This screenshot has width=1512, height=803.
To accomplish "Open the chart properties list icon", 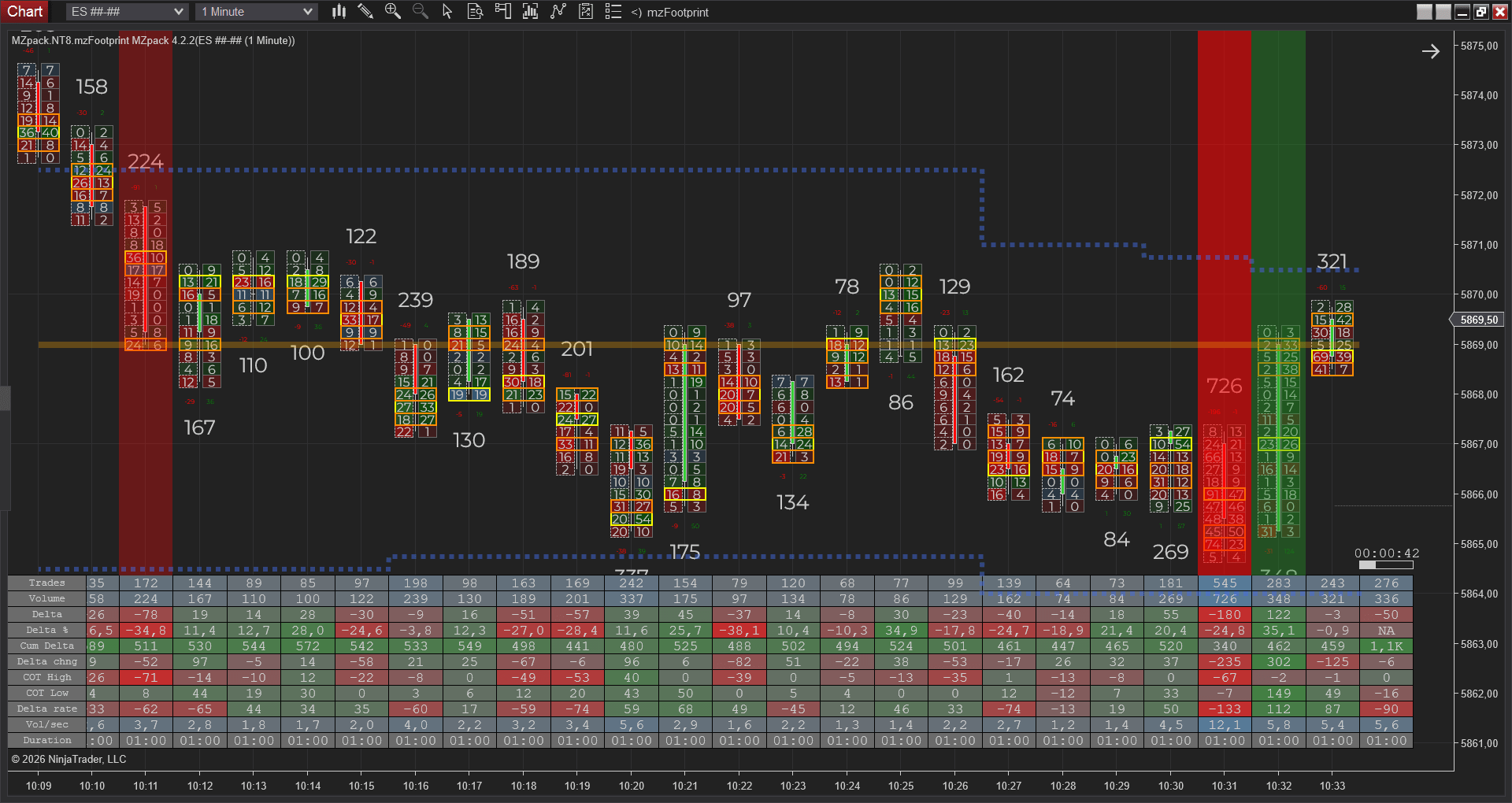I will [x=613, y=11].
